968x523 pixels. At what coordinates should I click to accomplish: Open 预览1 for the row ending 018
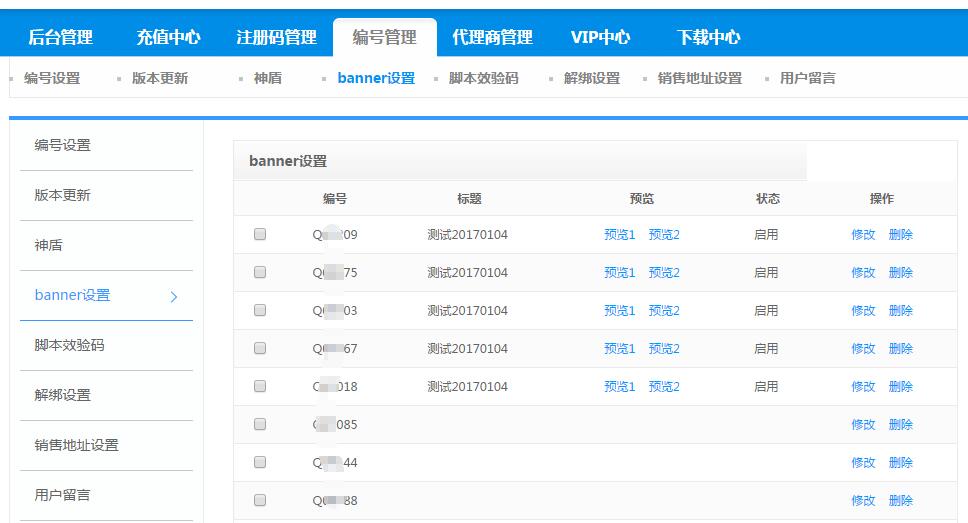click(x=619, y=387)
